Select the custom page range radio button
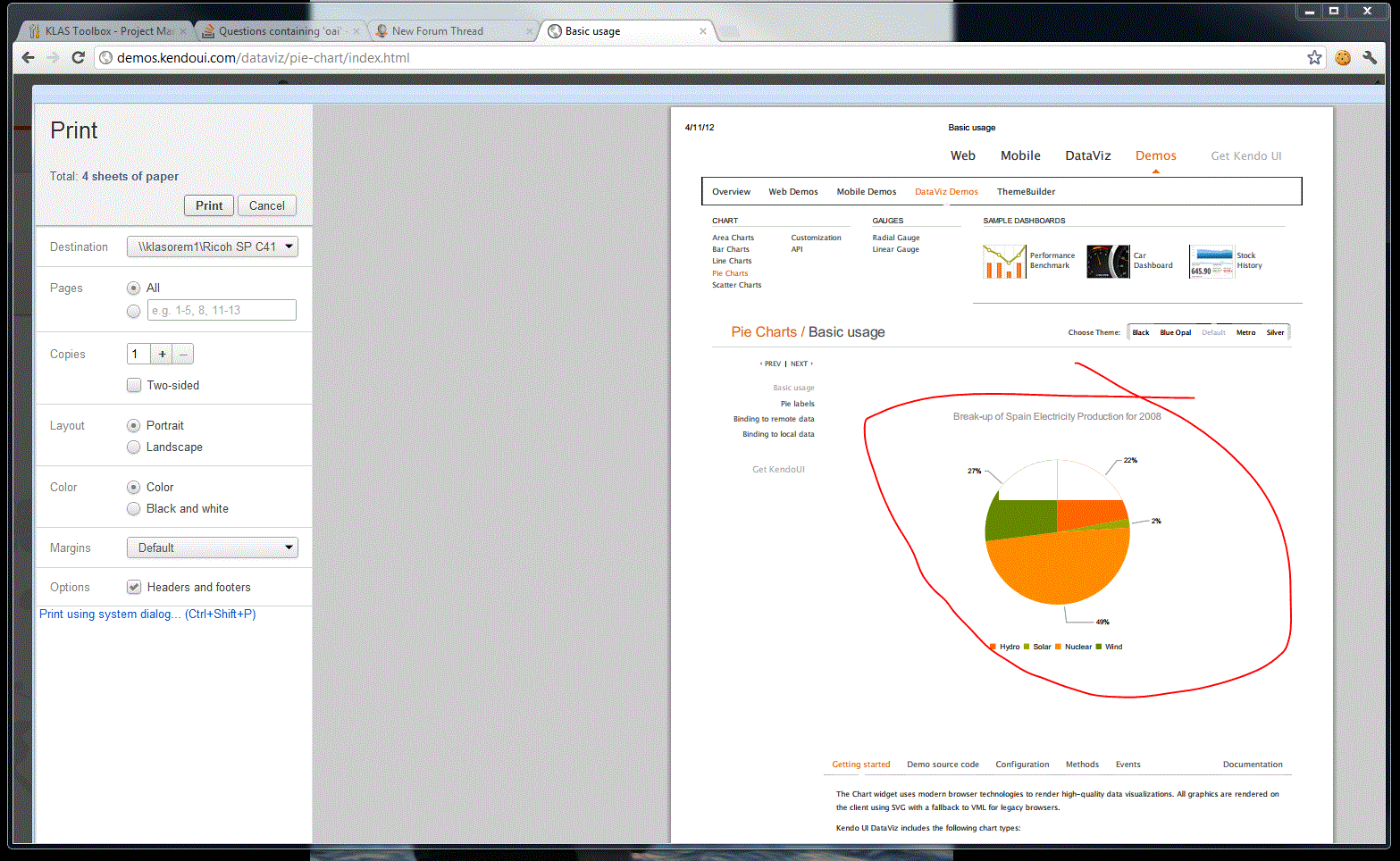 [x=133, y=311]
